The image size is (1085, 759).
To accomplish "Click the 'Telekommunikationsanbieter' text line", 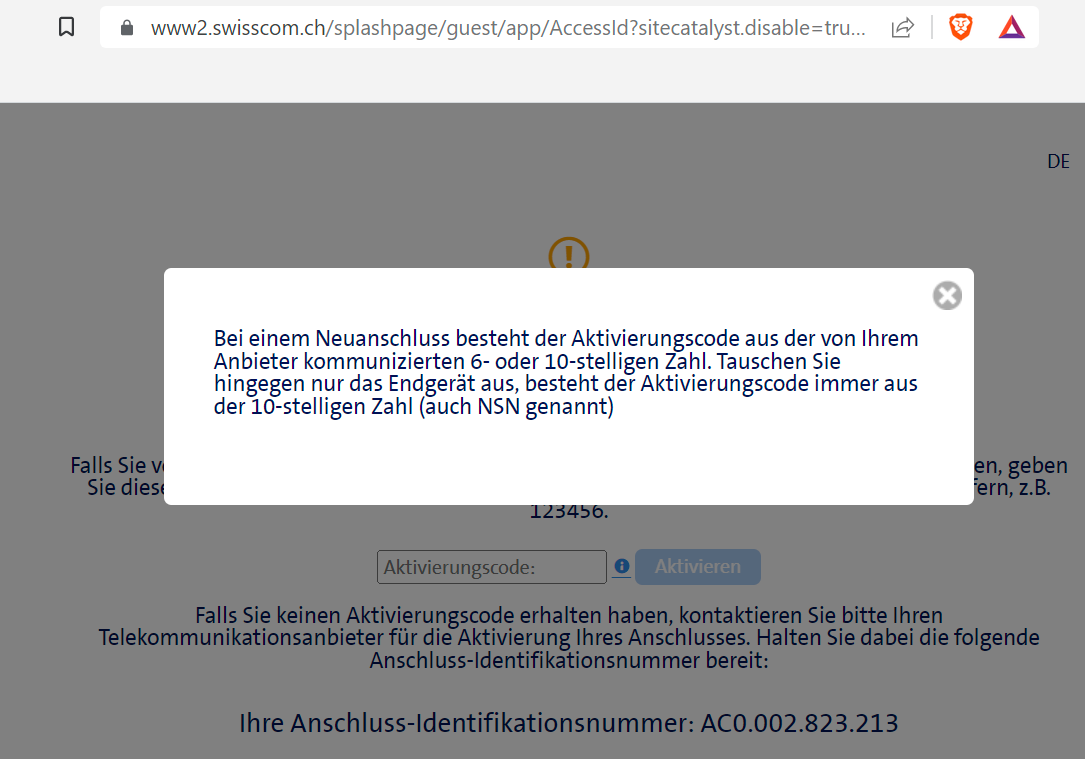I will pyautogui.click(x=568, y=637).
